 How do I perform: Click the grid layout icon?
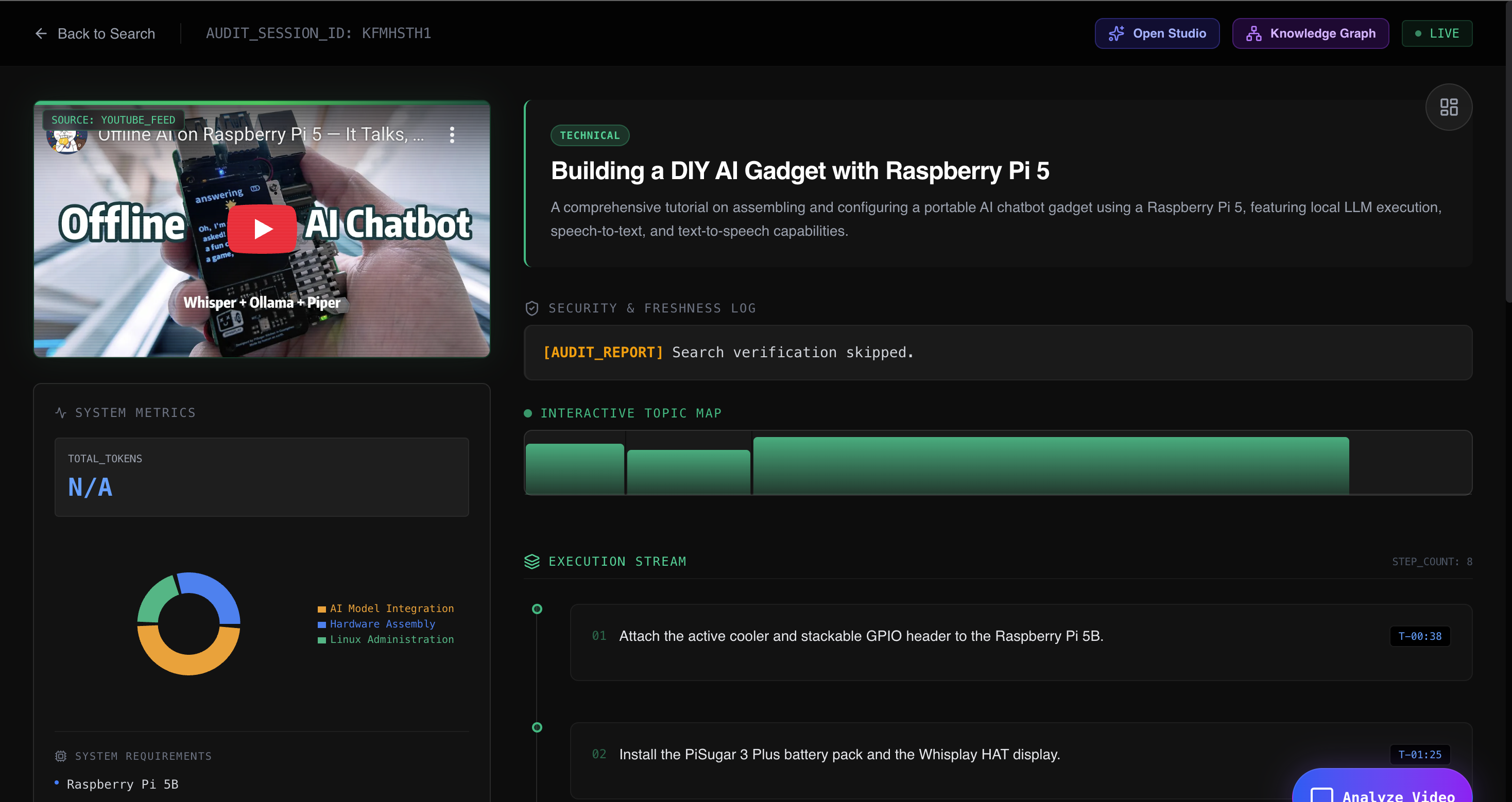click(x=1448, y=107)
